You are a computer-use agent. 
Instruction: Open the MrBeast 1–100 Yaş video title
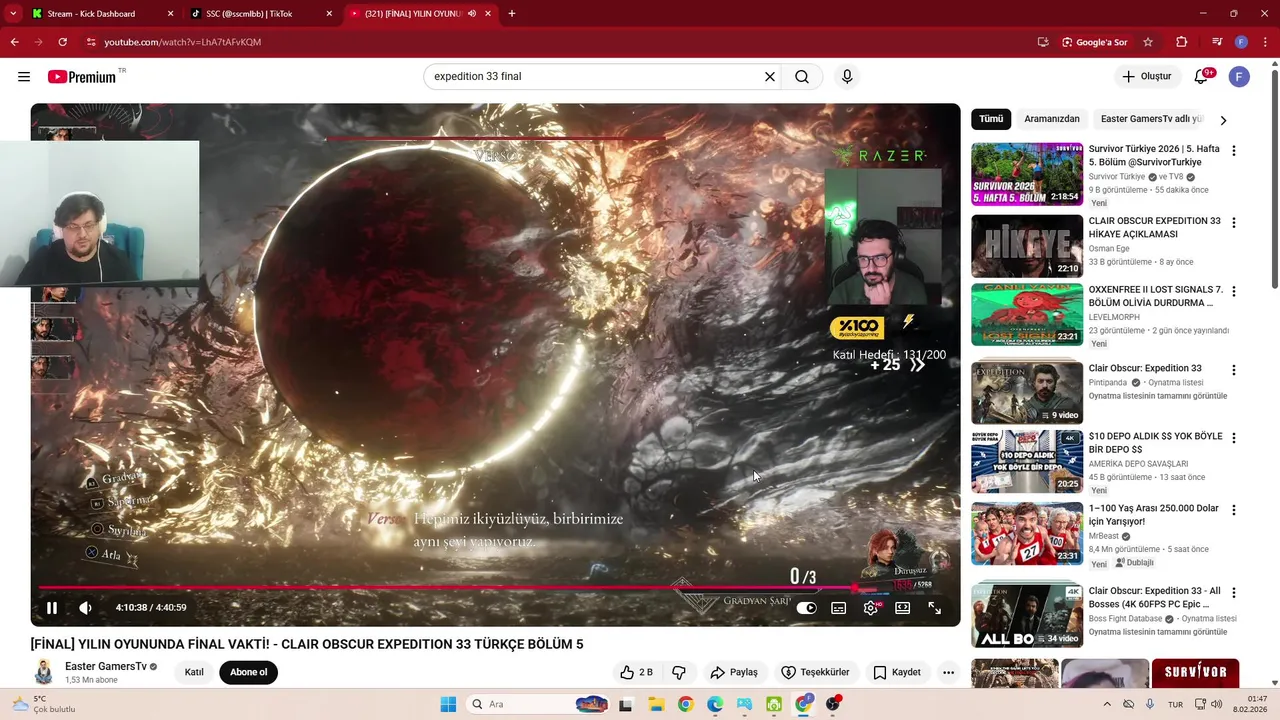(x=1154, y=515)
